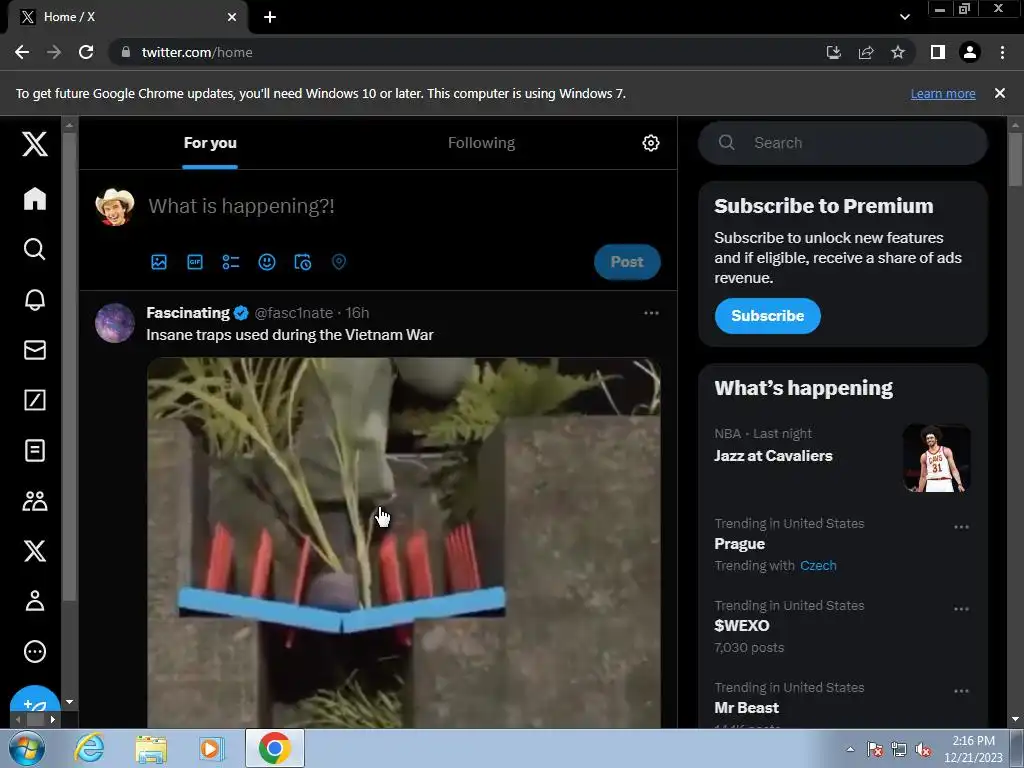Open schedule post icon in composer

click(x=302, y=262)
